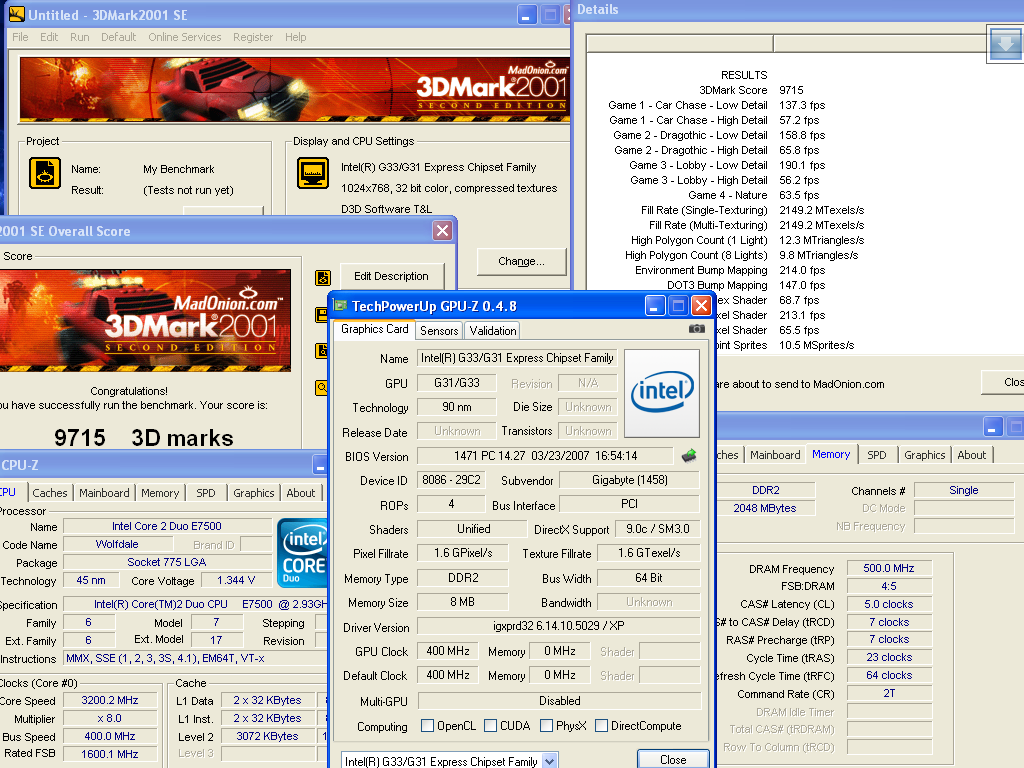Click the icon next to Edit Description
The height and width of the screenshot is (768, 1024).
point(323,278)
